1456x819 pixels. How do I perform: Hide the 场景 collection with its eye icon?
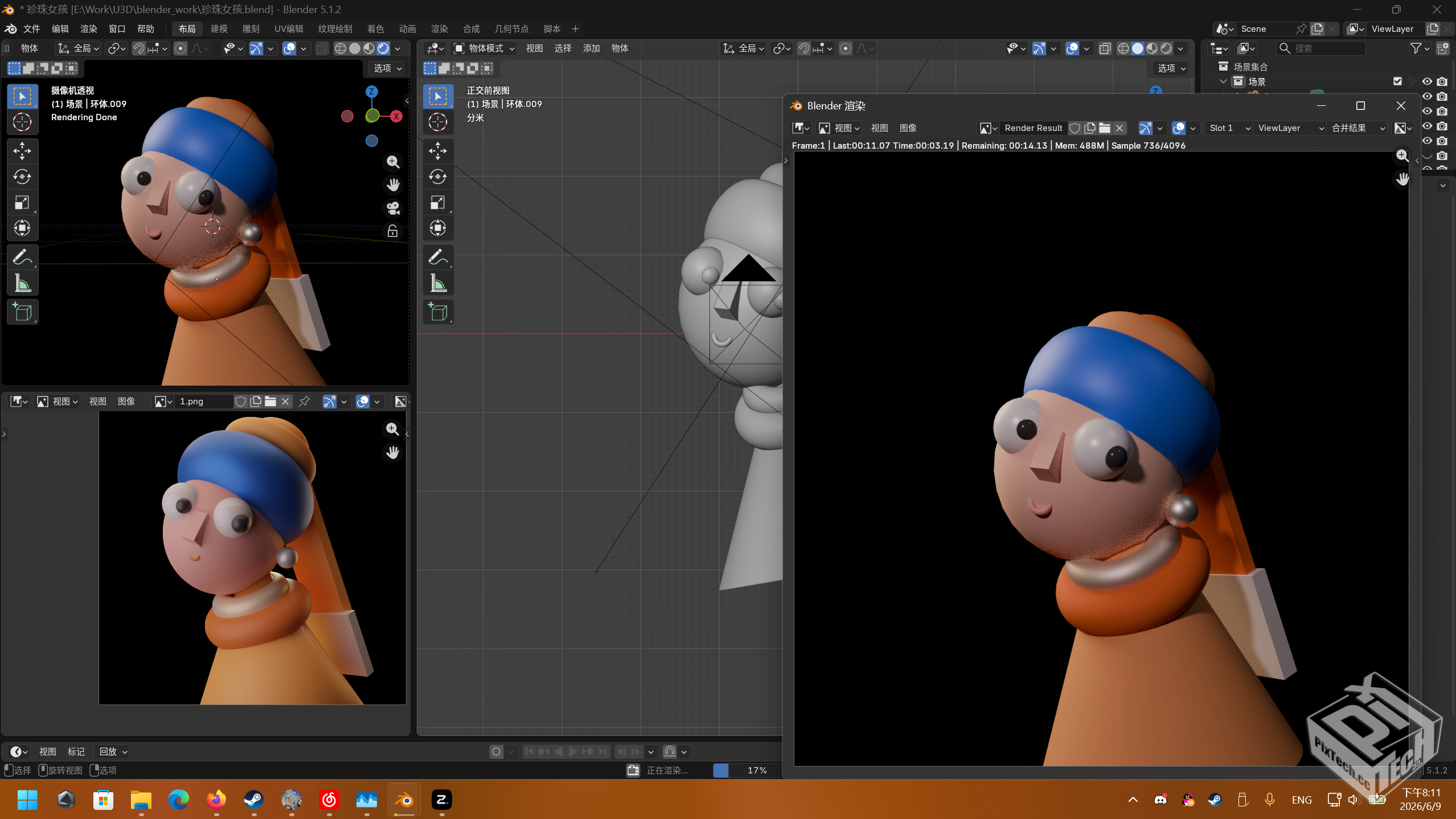tap(1427, 81)
